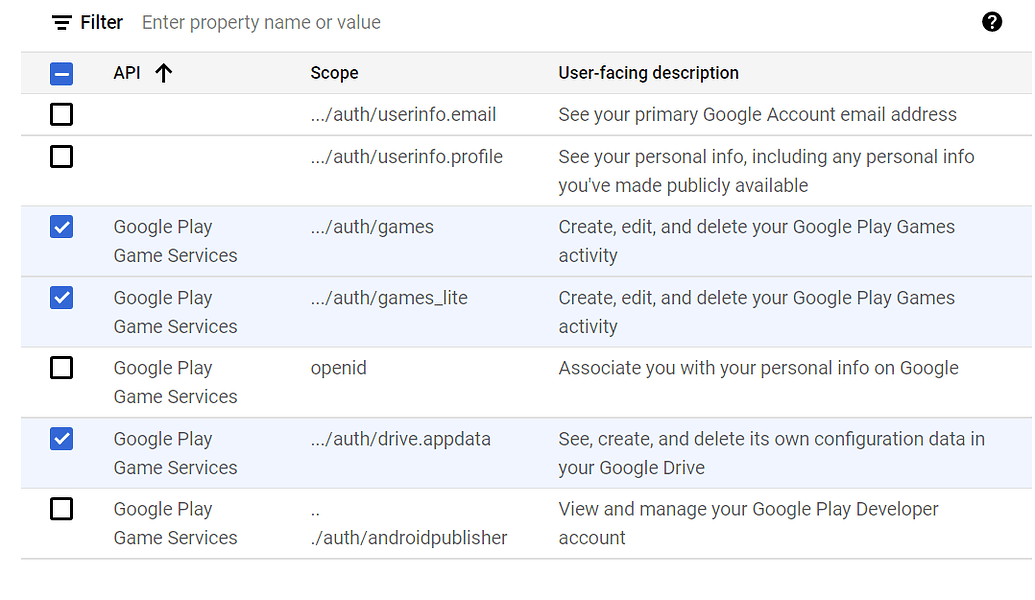
Task: Enable the userinfo.email scope checkbox
Action: [61, 114]
